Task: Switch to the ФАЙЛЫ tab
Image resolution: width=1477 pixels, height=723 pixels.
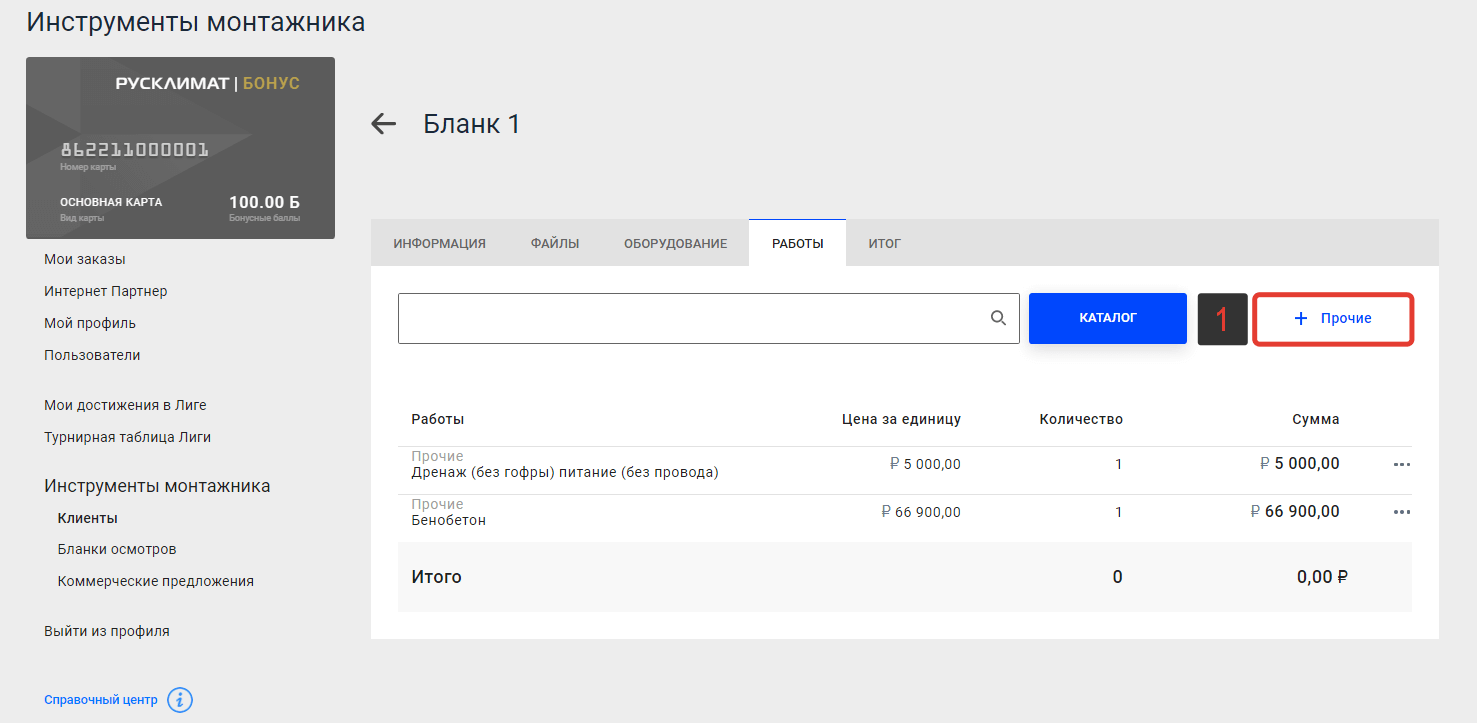Action: tap(555, 243)
